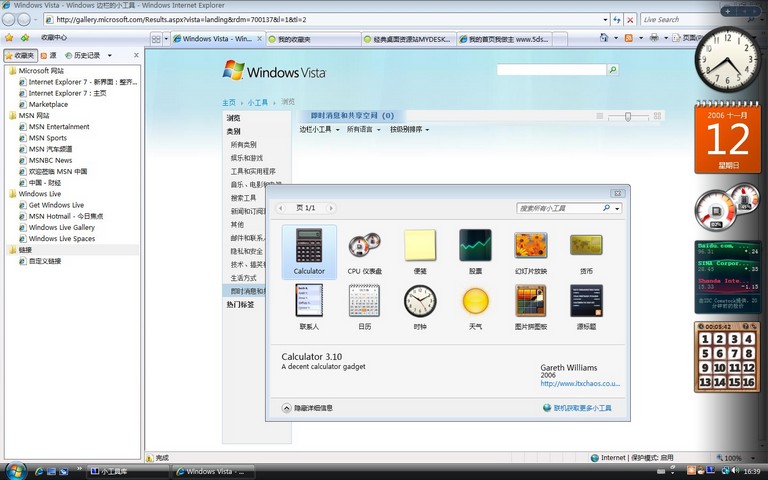Select the 收藏夹 tab in Favorites Center
Image resolution: width=768 pixels, height=480 pixels.
click(x=21, y=55)
